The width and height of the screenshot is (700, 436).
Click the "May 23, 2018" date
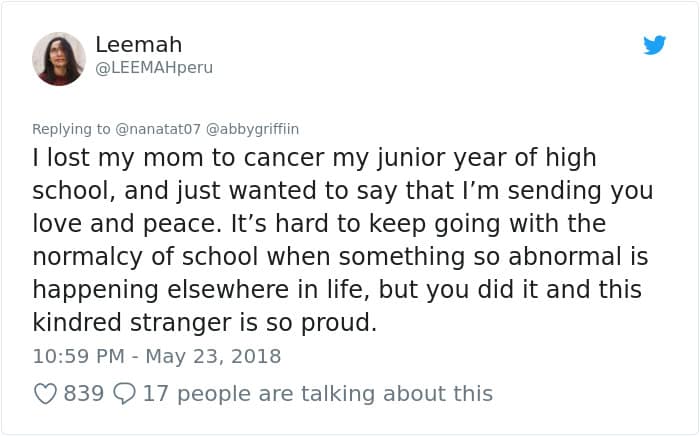click(x=212, y=356)
